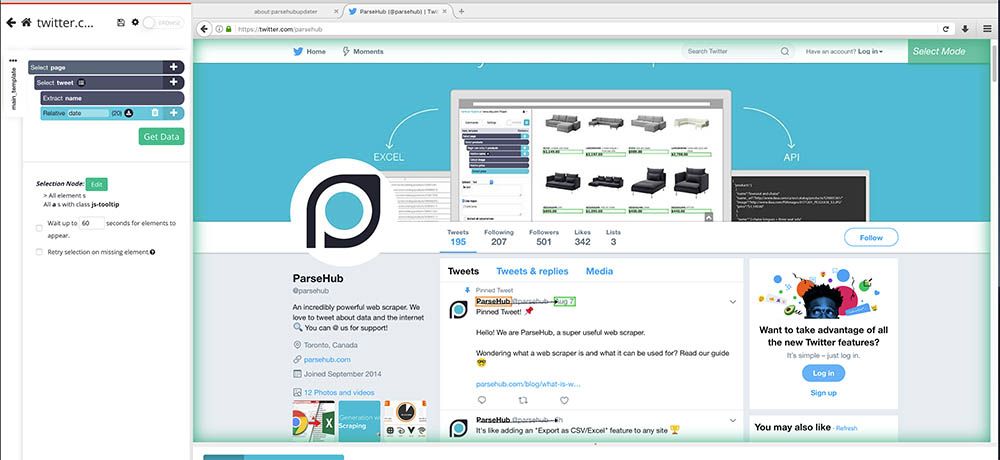Viewport: 1000px width, 460px height.
Task: Delete Relative date command with trash icon
Action: [155, 113]
